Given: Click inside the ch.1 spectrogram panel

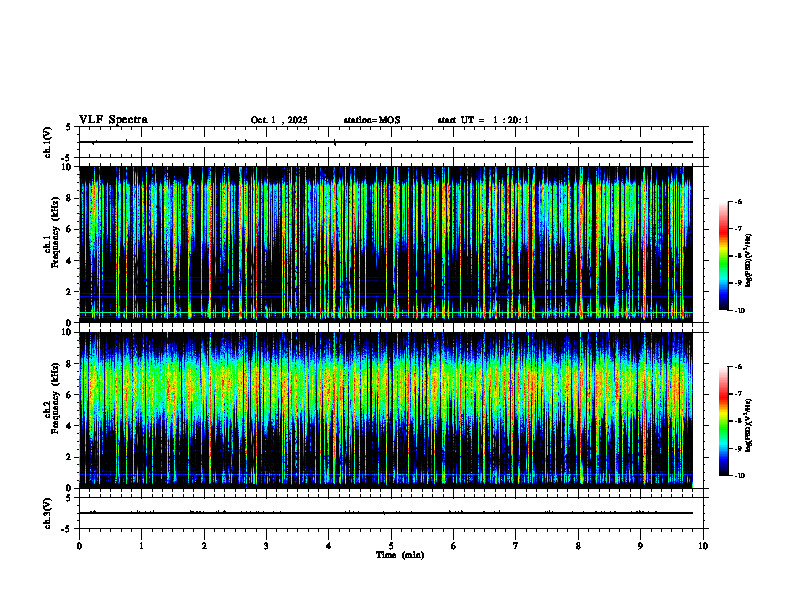Looking at the screenshot, I should [386, 244].
